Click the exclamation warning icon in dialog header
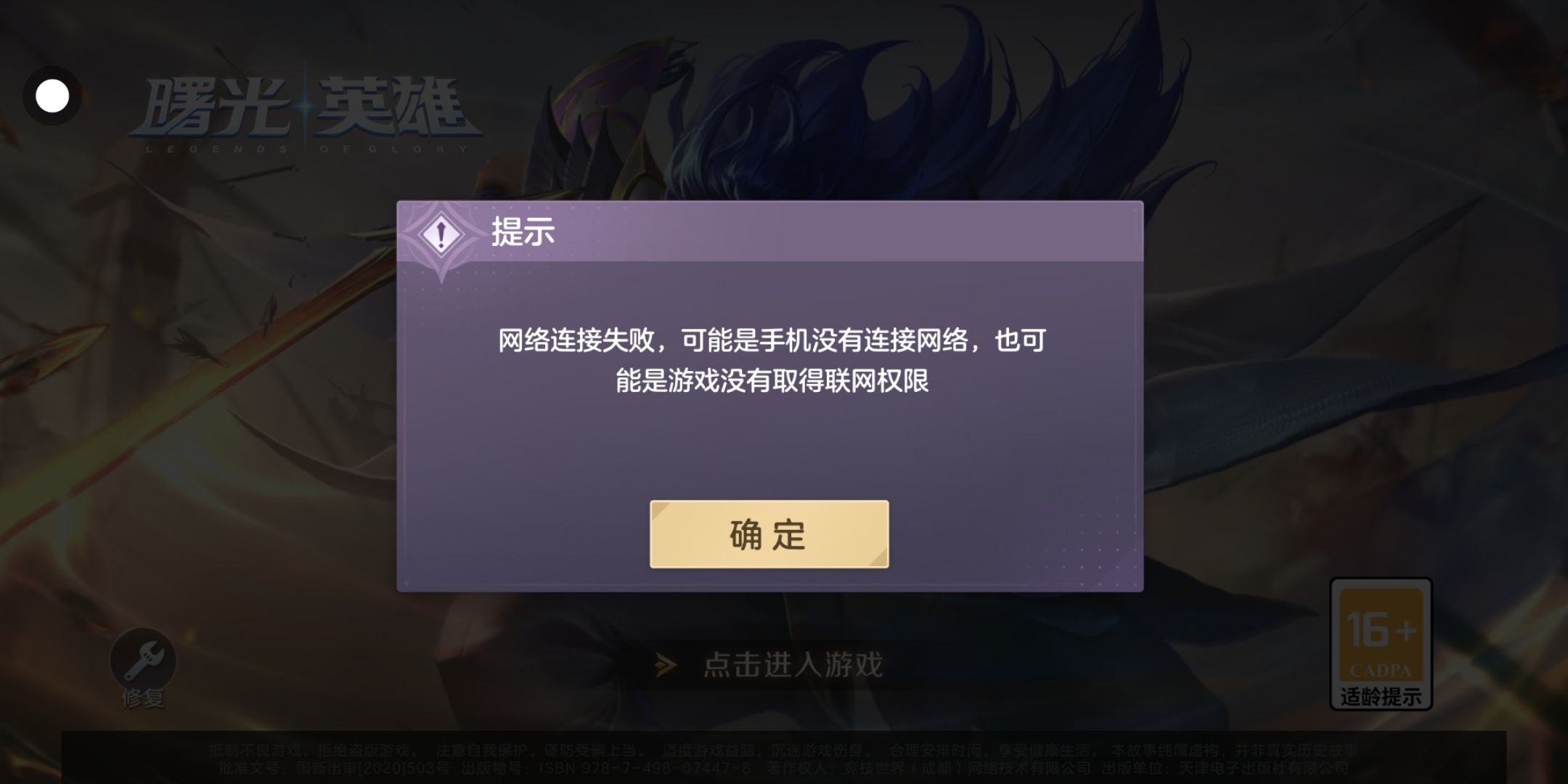This screenshot has height=784, width=1568. pos(441,234)
